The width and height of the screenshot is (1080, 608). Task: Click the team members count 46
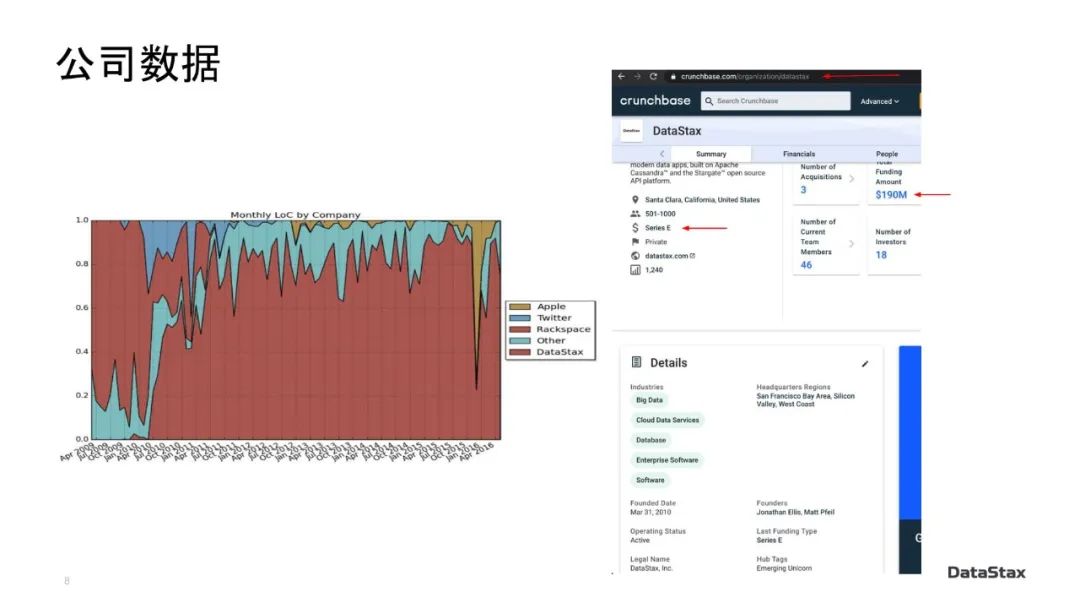(806, 265)
